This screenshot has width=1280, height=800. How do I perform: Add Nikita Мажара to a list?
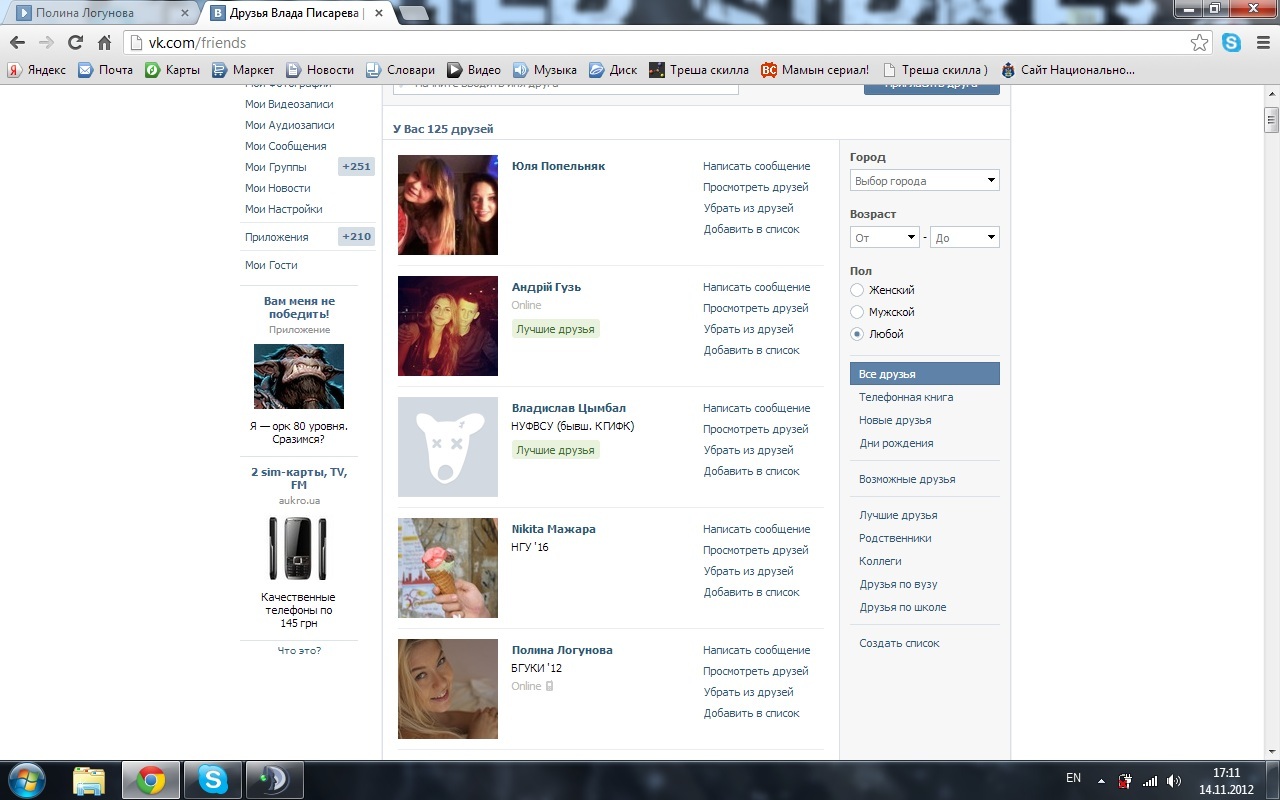coord(751,592)
